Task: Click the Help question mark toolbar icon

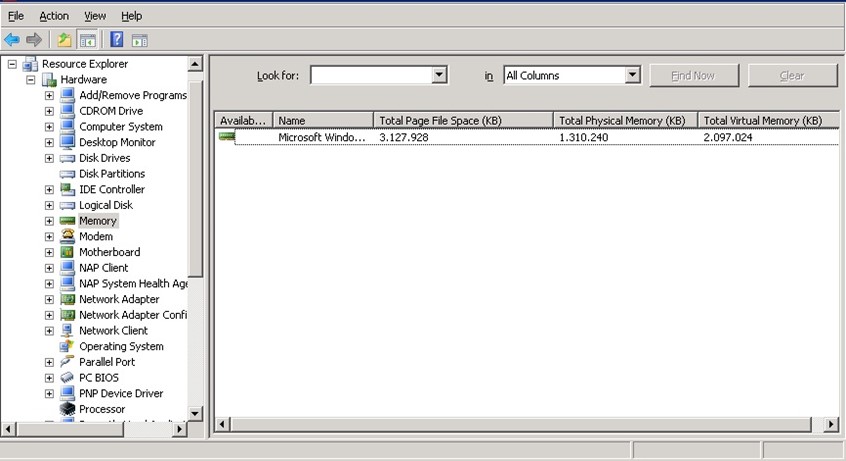Action: (116, 40)
